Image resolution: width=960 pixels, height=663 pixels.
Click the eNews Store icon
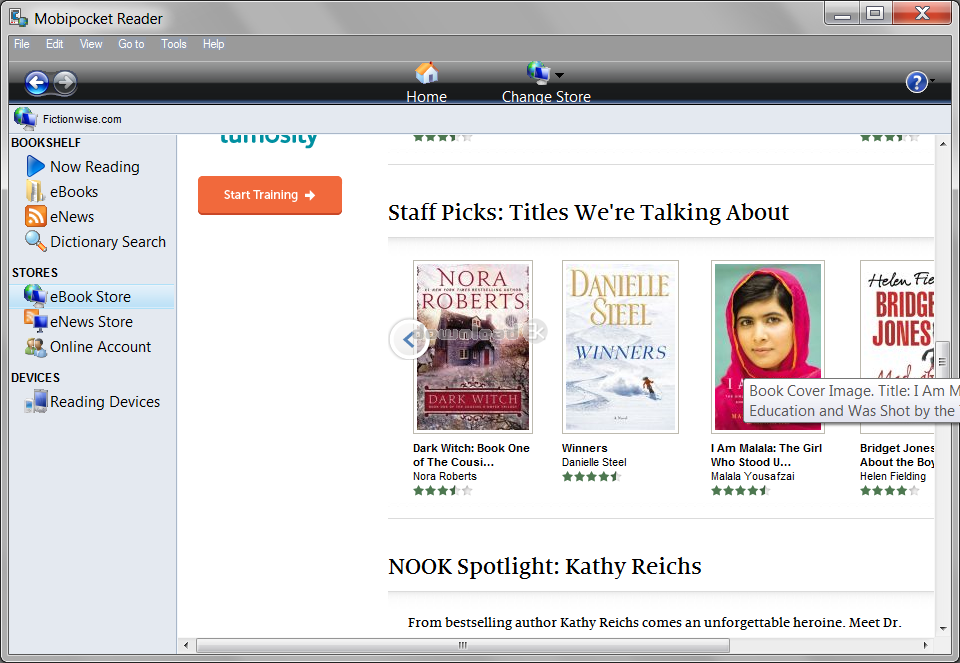[x=36, y=321]
